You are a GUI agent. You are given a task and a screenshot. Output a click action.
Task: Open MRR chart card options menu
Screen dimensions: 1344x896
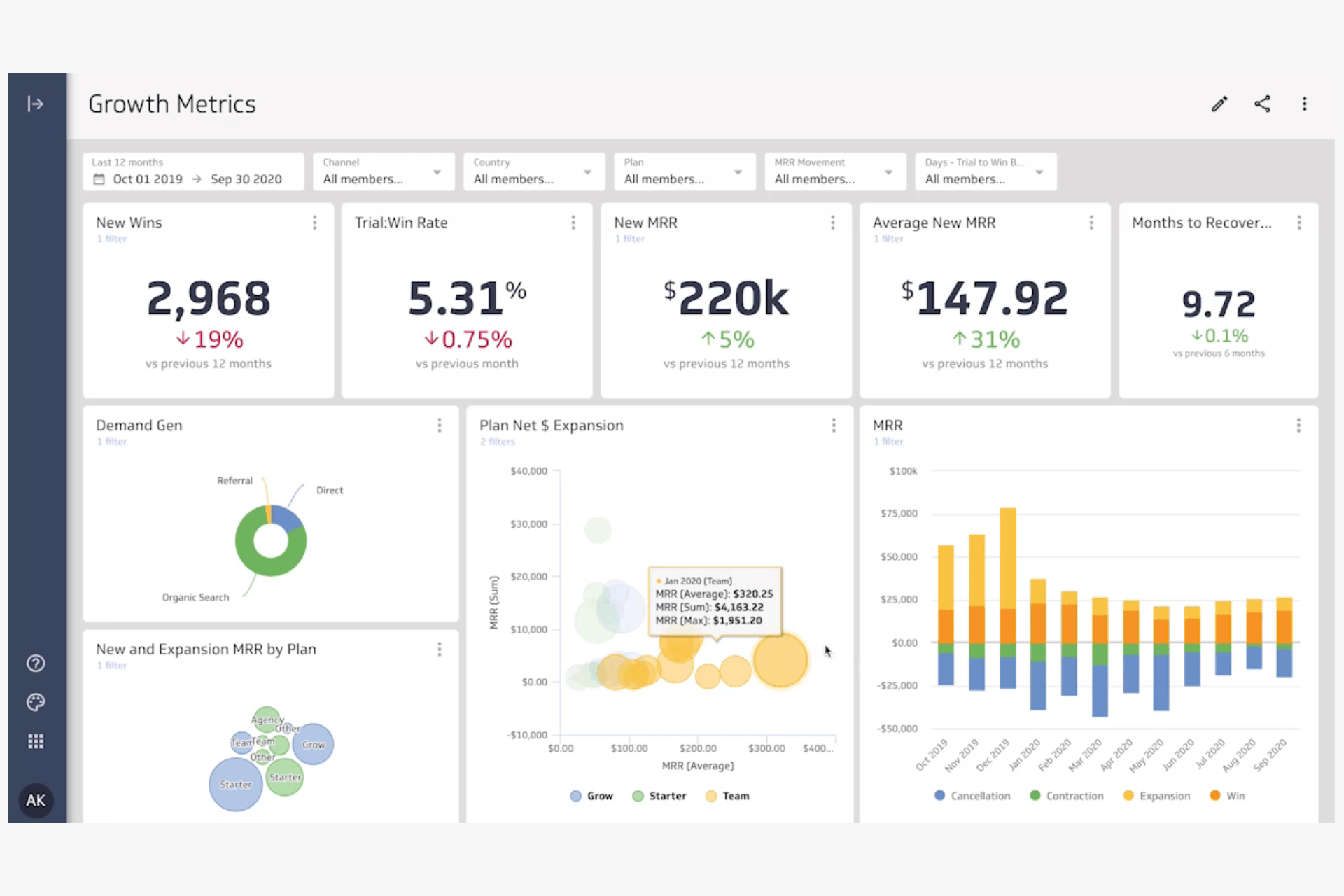1298,425
